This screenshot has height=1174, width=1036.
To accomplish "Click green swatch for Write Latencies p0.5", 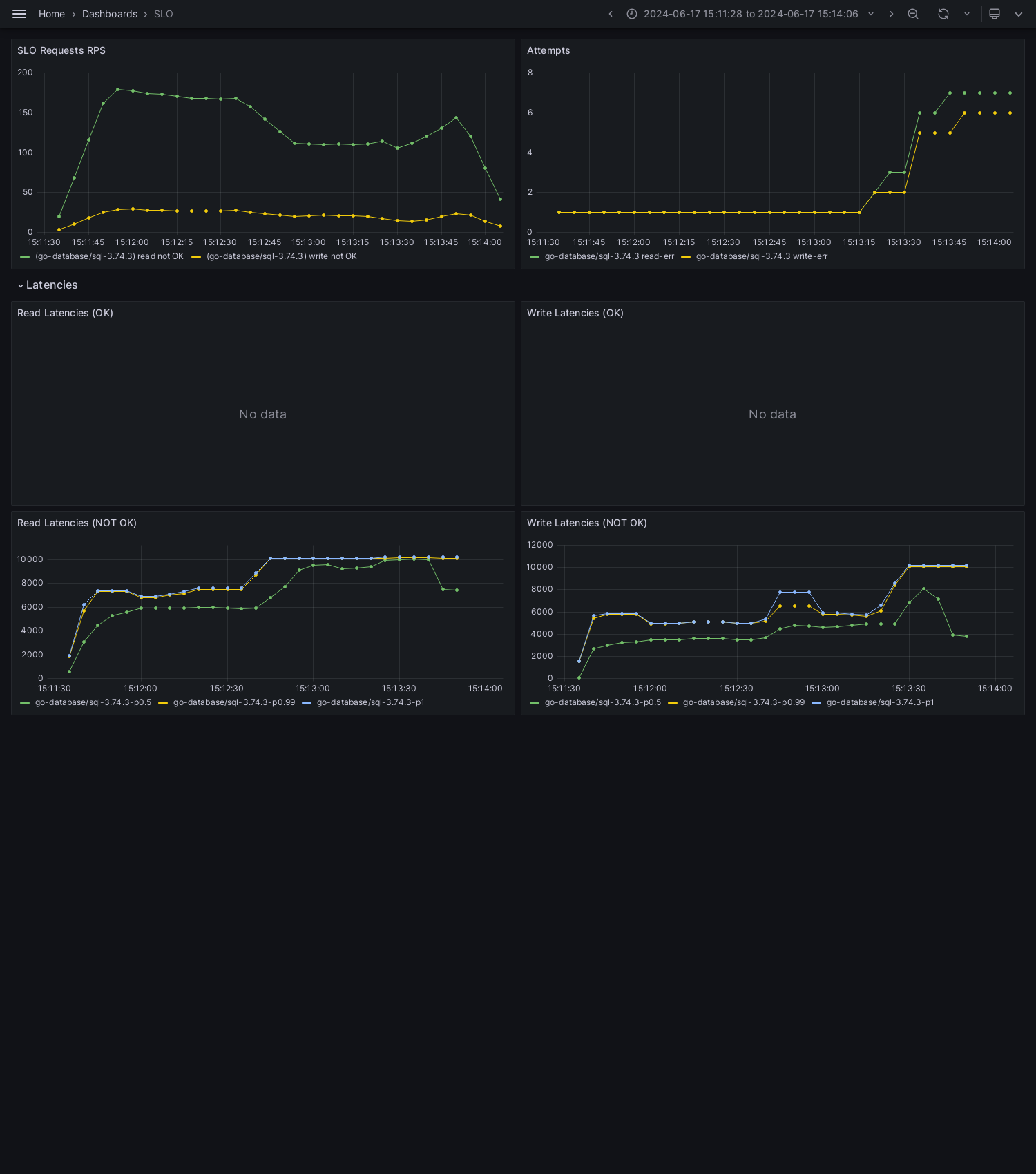I will point(535,703).
